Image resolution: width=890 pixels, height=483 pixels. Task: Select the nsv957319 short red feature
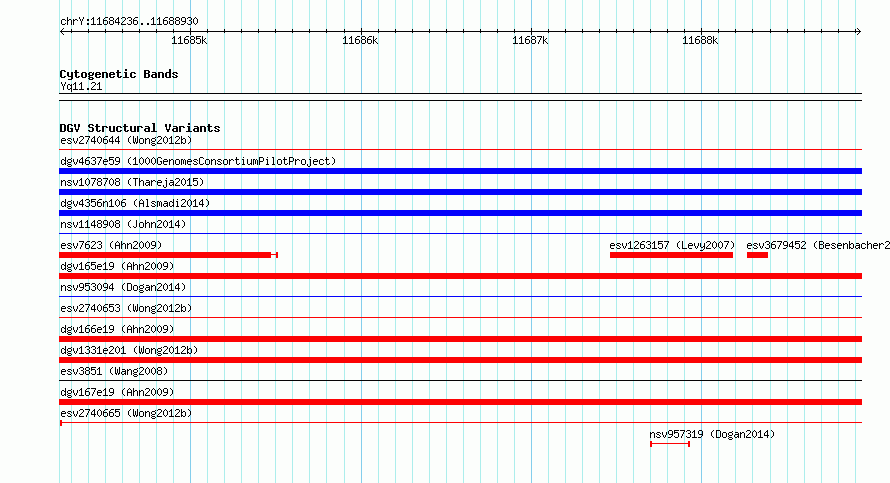[x=670, y=444]
